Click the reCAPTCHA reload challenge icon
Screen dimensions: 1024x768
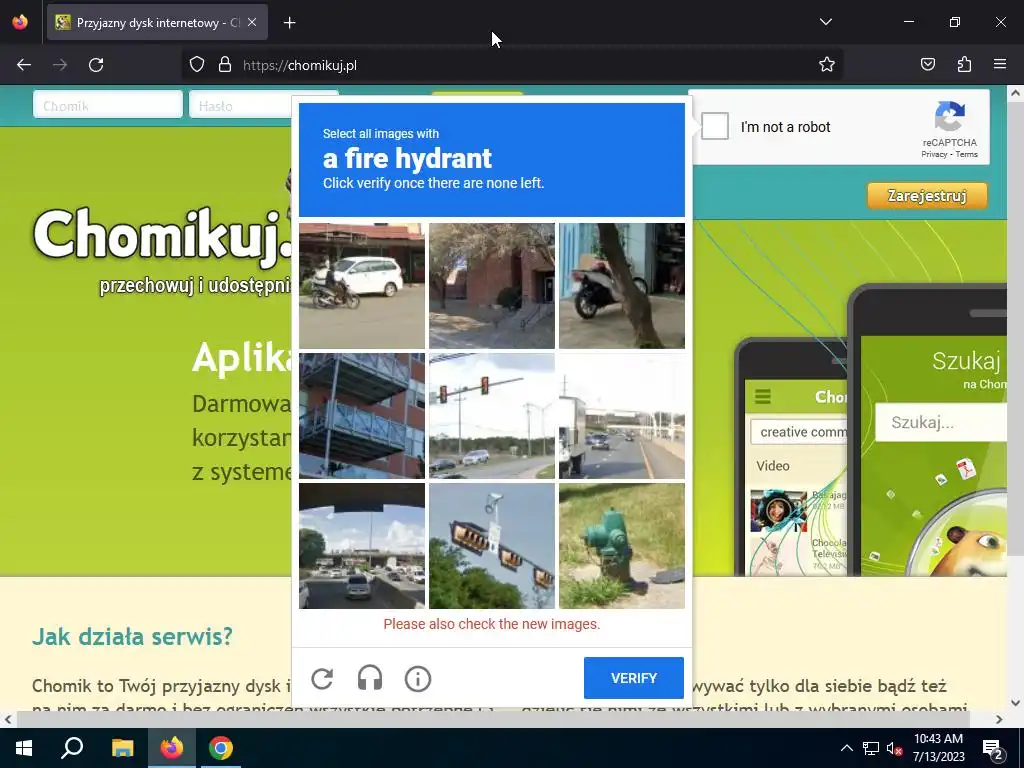coord(322,679)
